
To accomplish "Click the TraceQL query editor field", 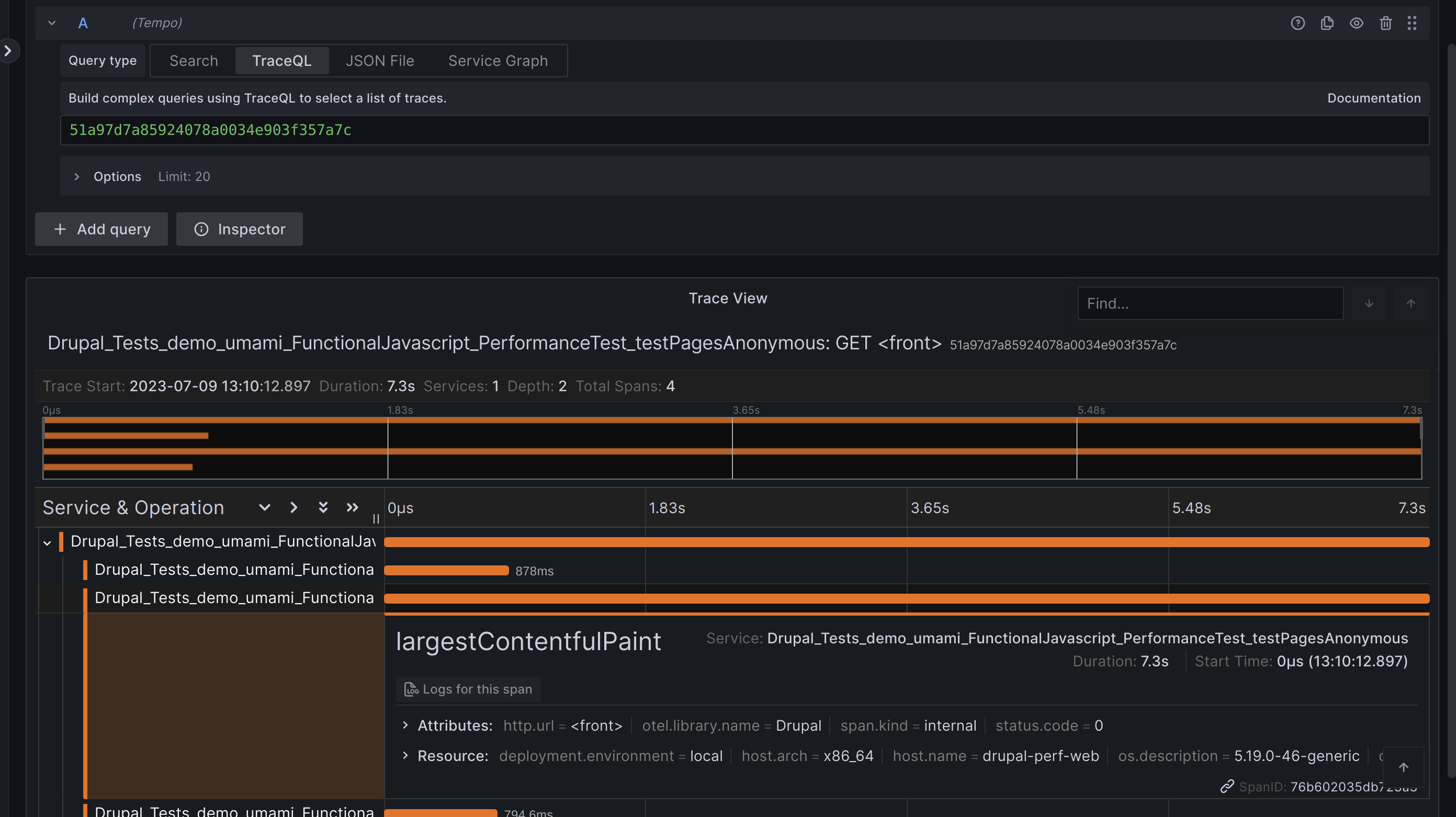I will (x=744, y=131).
